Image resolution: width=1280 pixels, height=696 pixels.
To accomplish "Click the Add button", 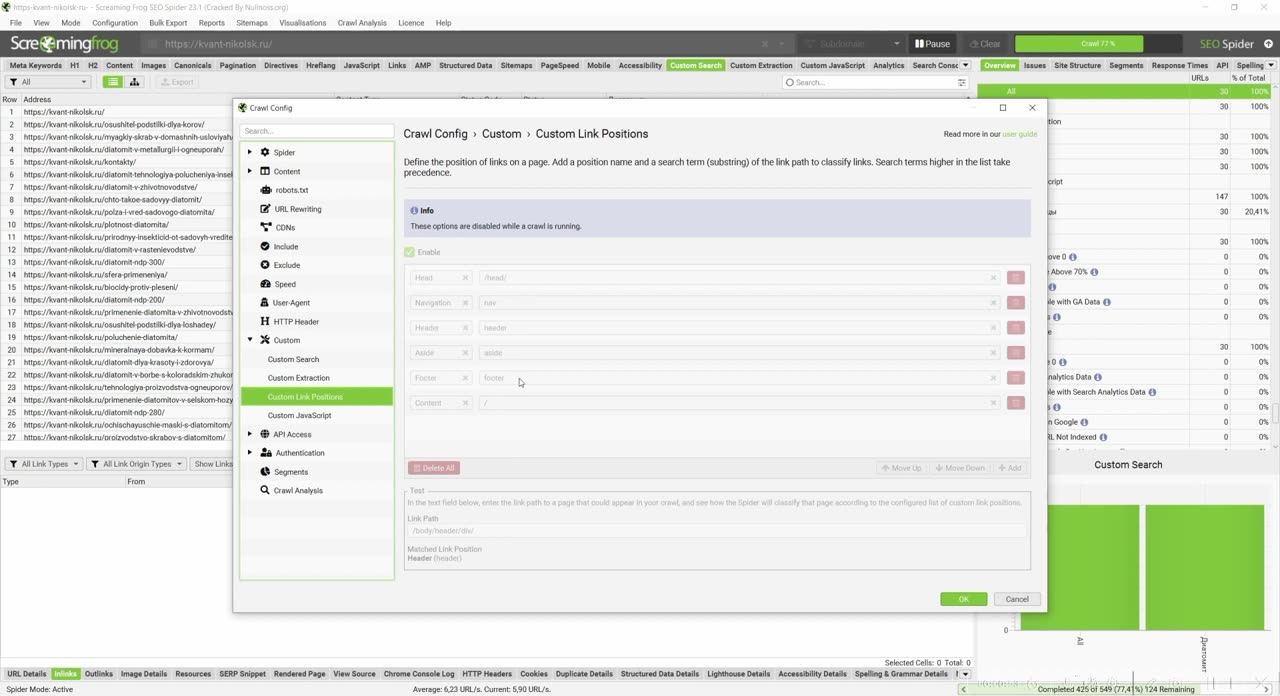I will pyautogui.click(x=1010, y=468).
